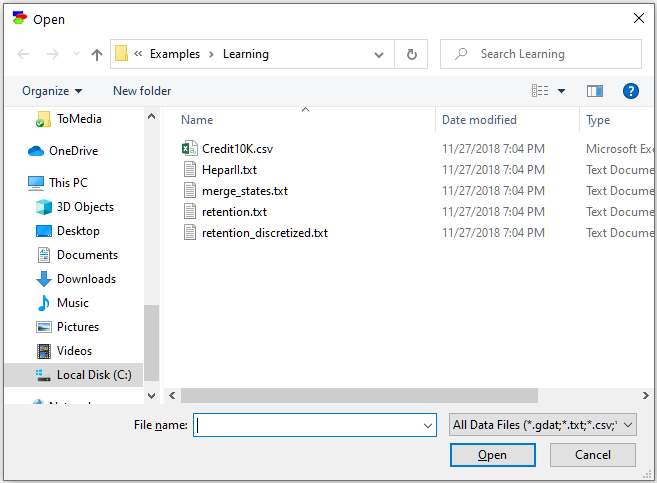Click the Excel icon beside Credit10K.csv
The image size is (657, 483).
(x=189, y=149)
